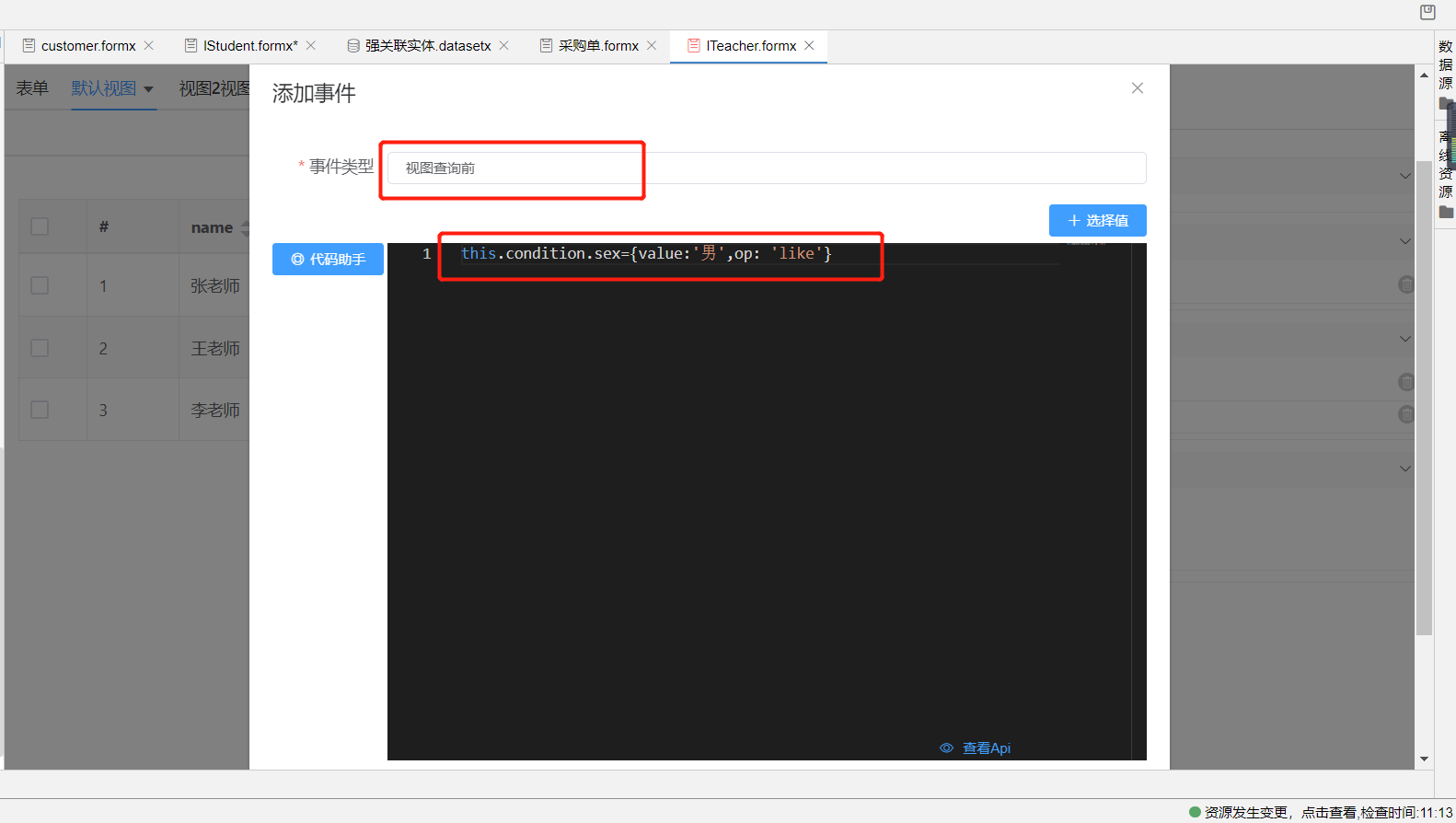Click the save icon at top right
The height and width of the screenshot is (823, 1456).
pyautogui.click(x=1427, y=12)
